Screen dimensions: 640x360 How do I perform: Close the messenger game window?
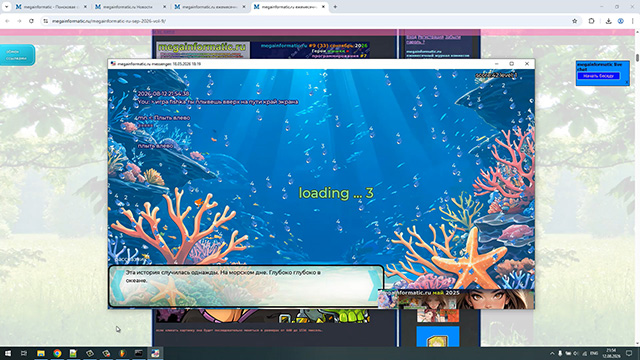[x=527, y=64]
